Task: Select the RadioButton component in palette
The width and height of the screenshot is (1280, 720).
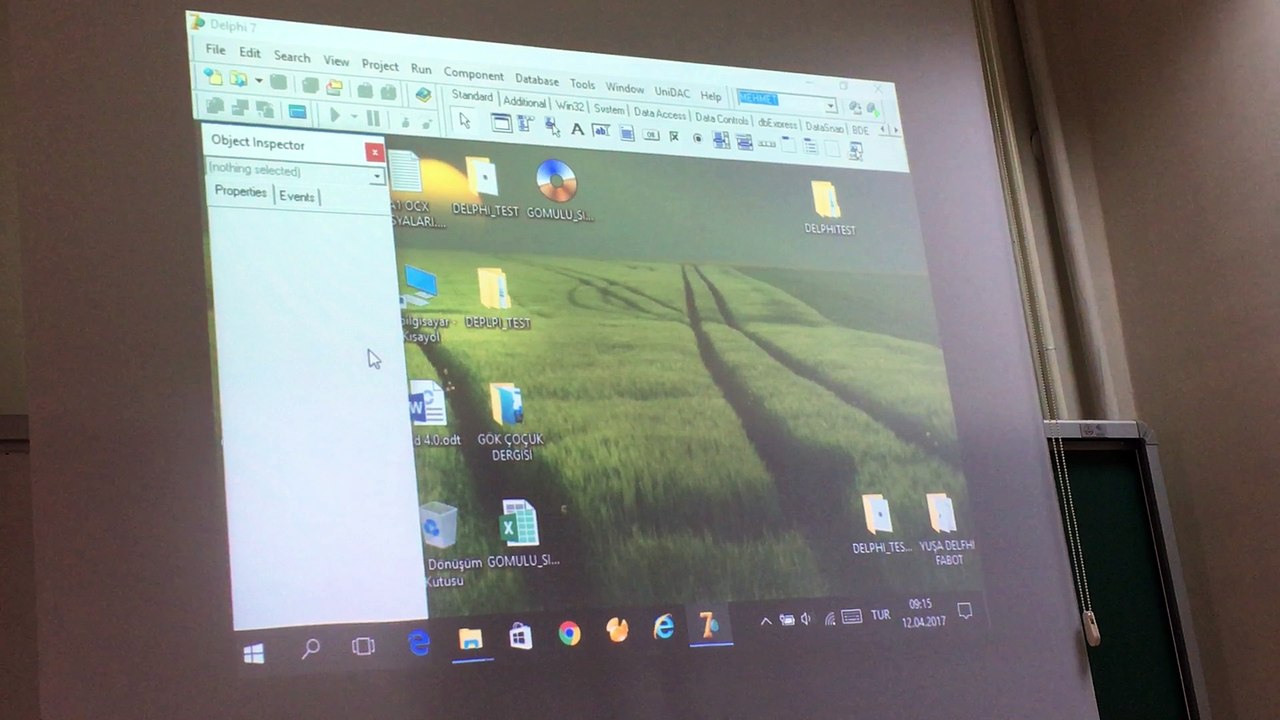Action: (x=697, y=138)
